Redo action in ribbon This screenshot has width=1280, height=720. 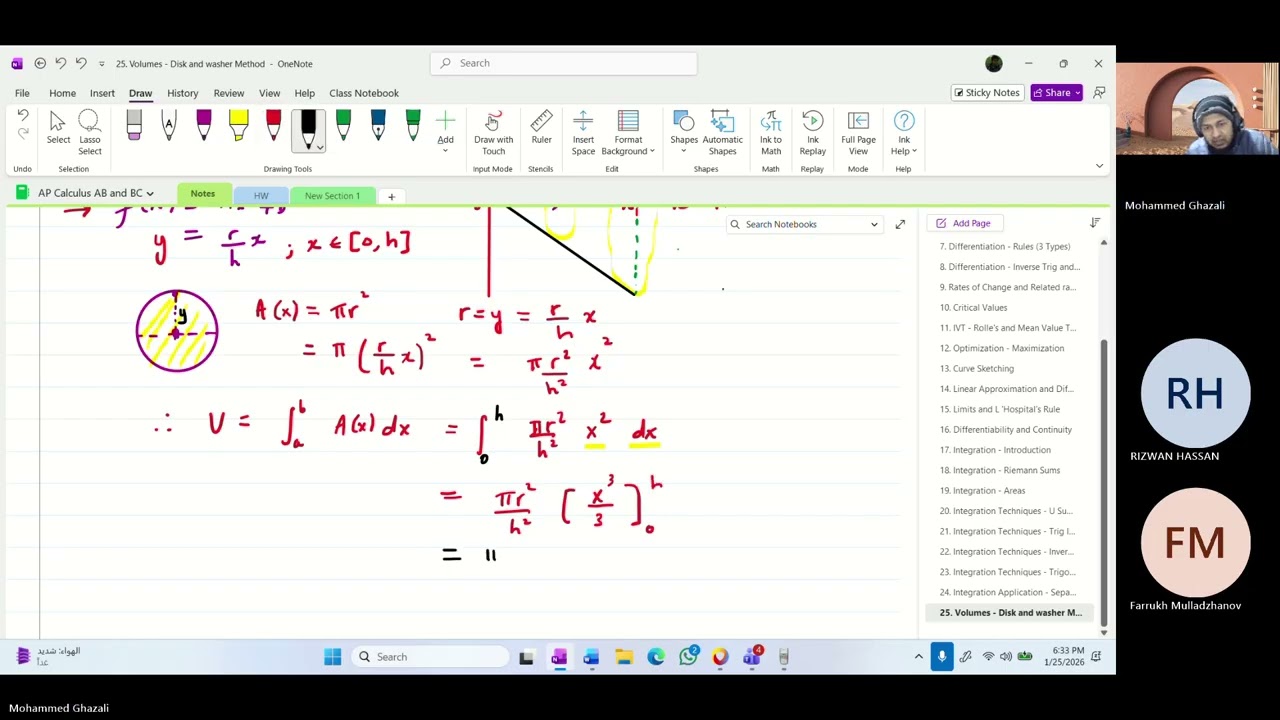23,135
